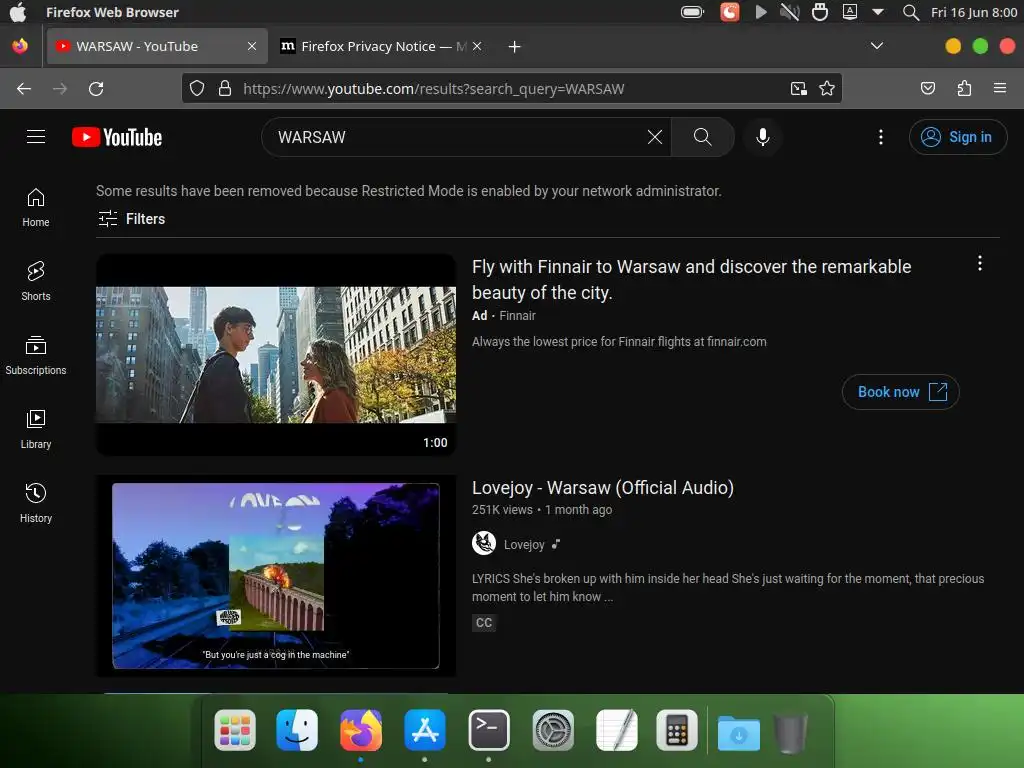Viewport: 1024px width, 768px height.
Task: Click the Lovejoy channel avatar
Action: pyautogui.click(x=484, y=543)
